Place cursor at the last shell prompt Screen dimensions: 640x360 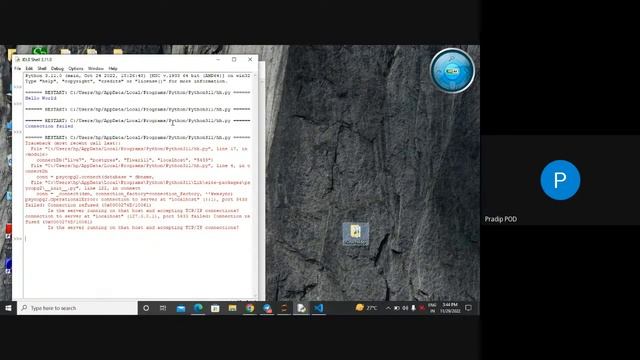[26, 239]
